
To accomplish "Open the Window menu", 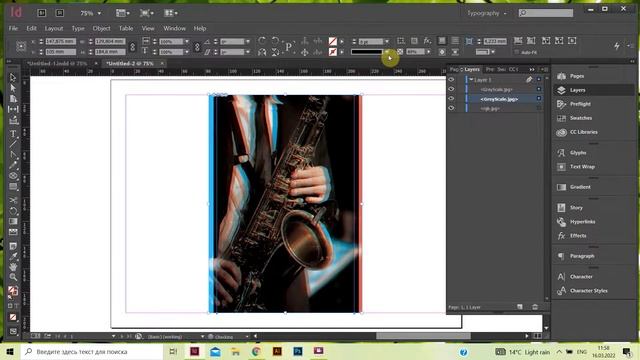I will (x=174, y=29).
